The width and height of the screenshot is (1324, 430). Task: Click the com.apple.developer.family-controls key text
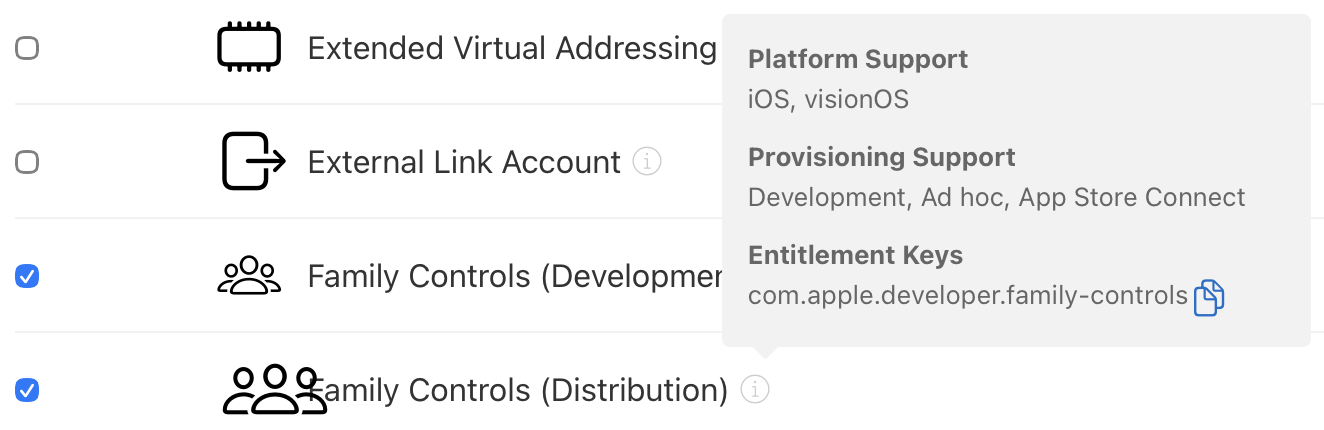click(x=967, y=297)
